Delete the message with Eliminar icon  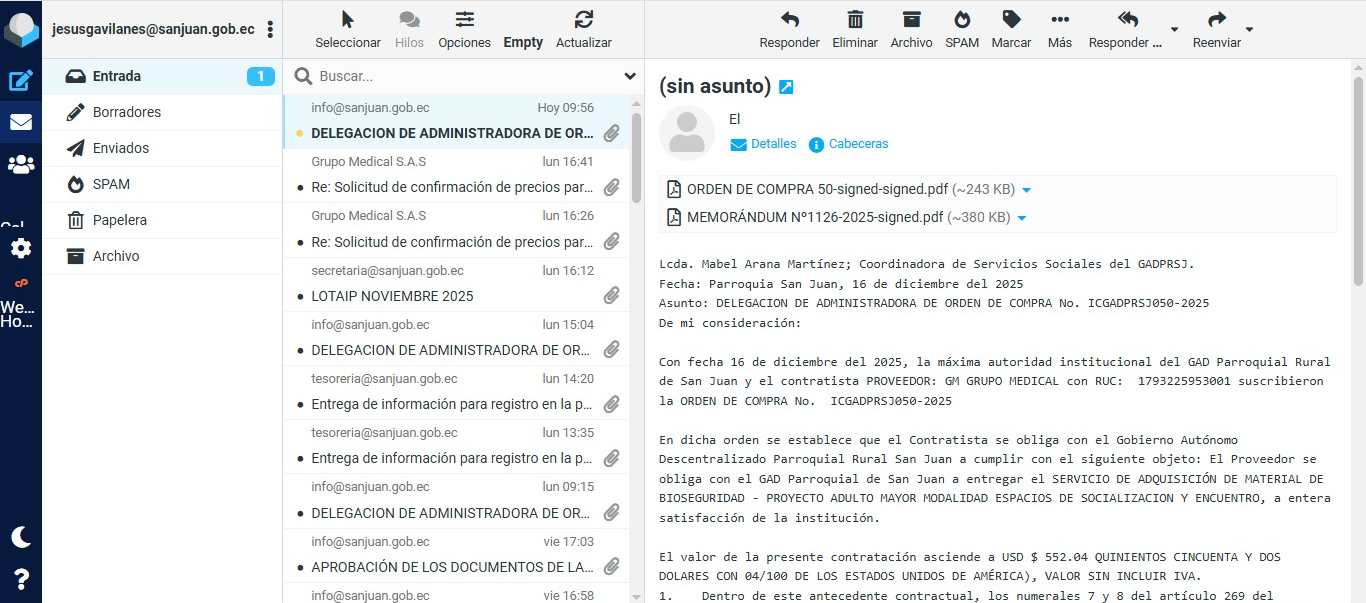[x=855, y=29]
